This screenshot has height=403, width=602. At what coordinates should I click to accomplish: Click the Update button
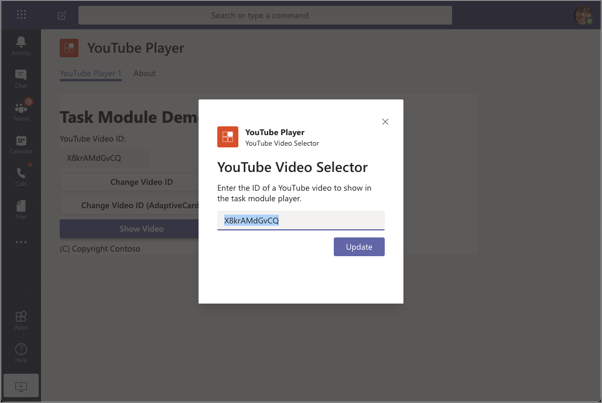coord(359,247)
